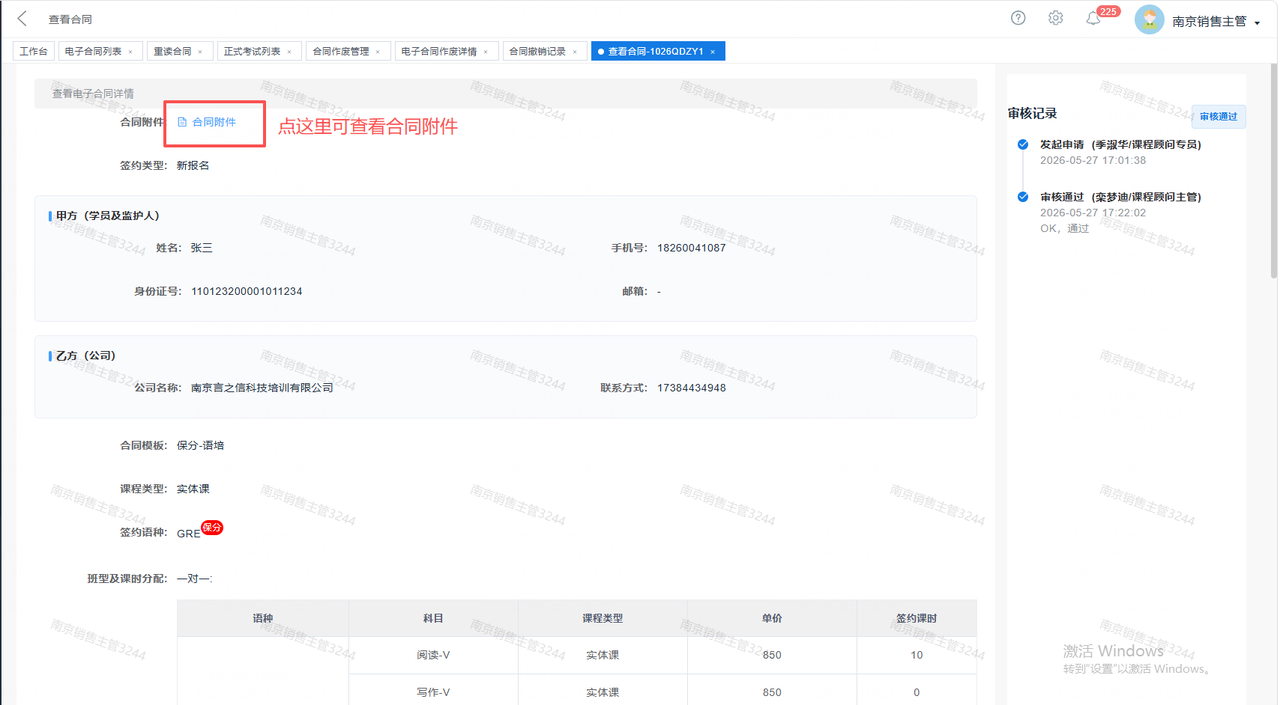This screenshot has width=1280, height=705.
Task: Click the vertical scrollbar on right edge
Action: click(x=1273, y=170)
